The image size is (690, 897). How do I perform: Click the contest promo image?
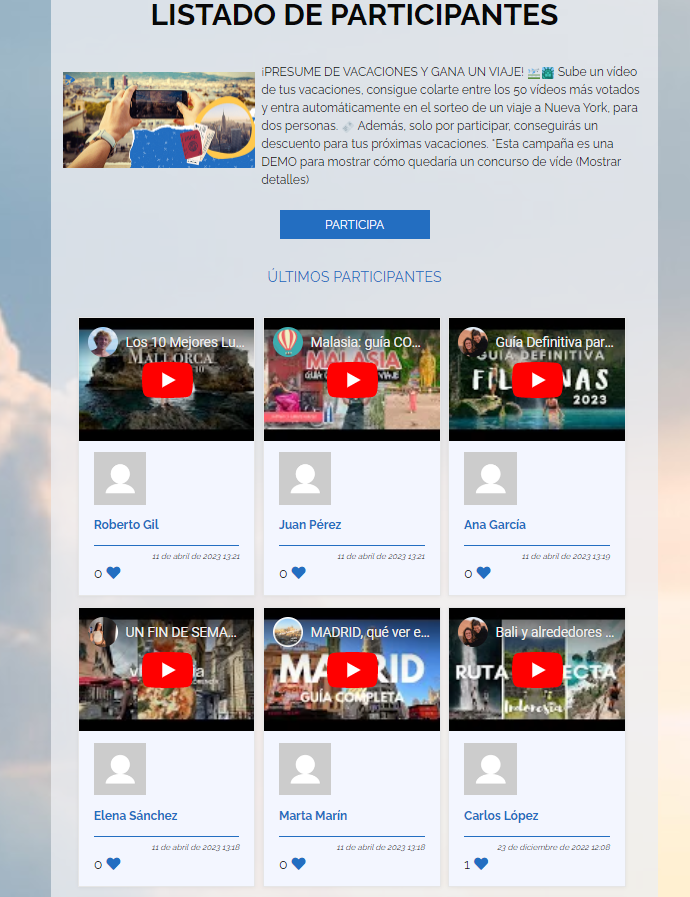click(x=159, y=120)
